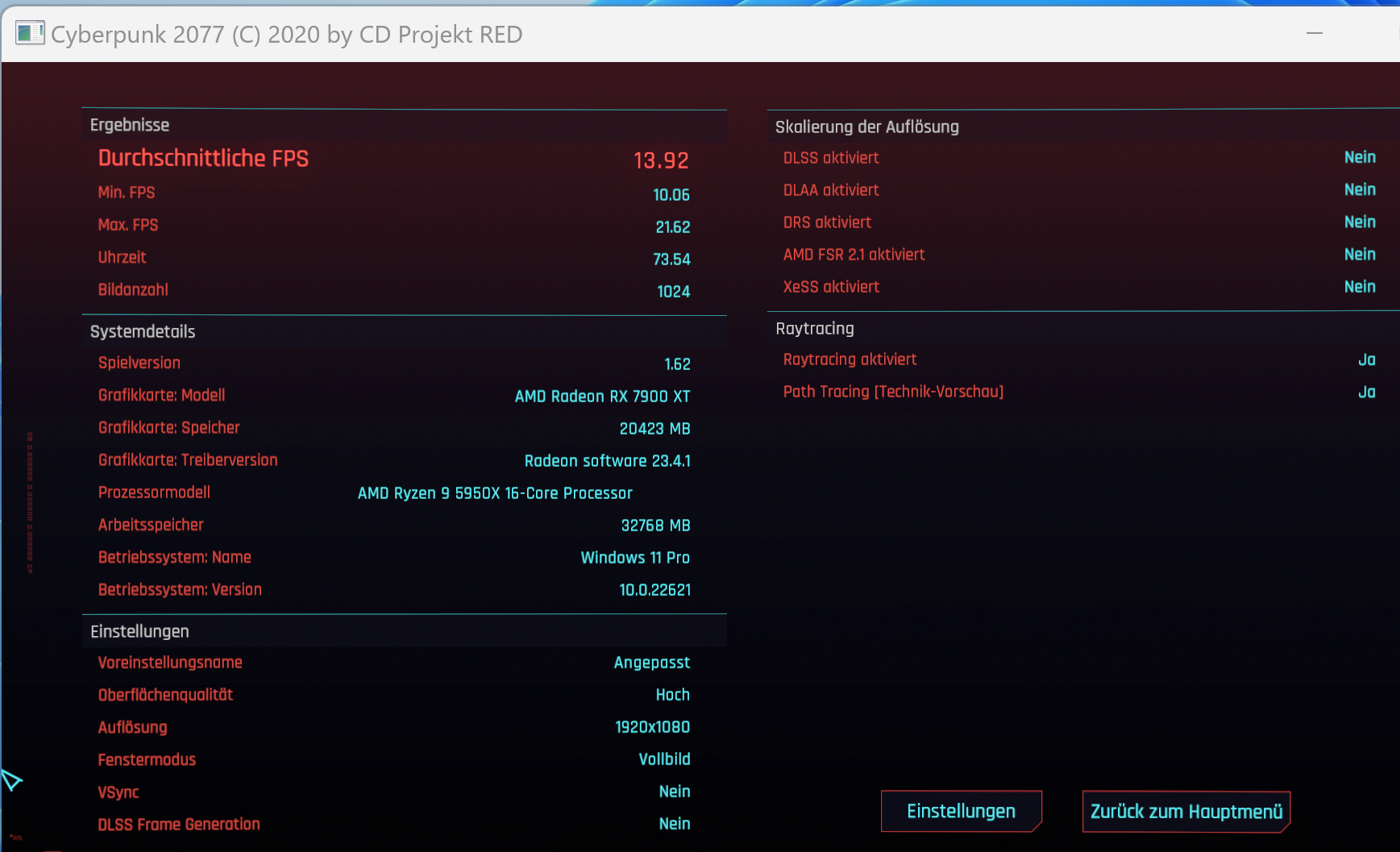
Task: Click the Voreinstellungsname value Angepasst
Action: [x=652, y=663]
